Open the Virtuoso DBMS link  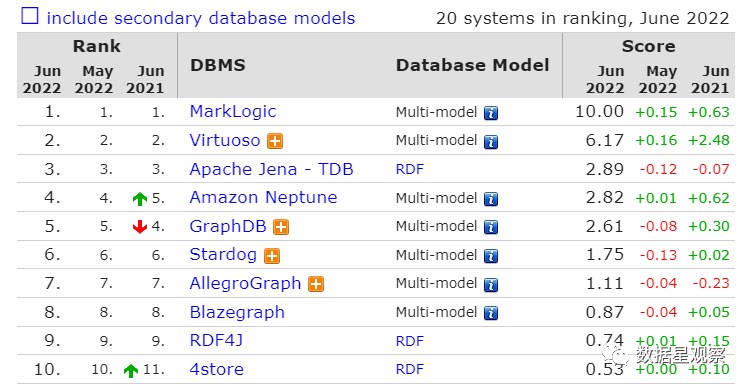tap(225, 140)
